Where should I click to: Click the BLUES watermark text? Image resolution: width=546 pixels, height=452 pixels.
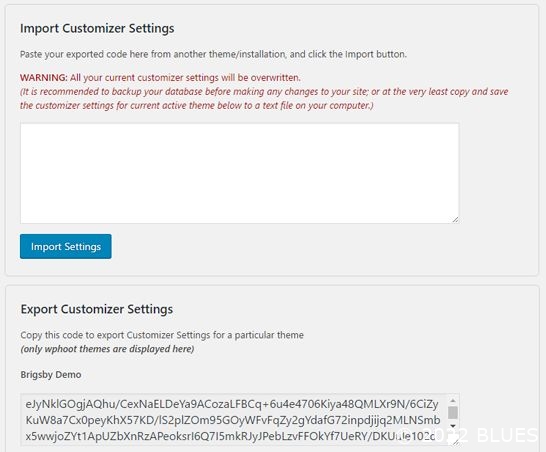coord(507,435)
